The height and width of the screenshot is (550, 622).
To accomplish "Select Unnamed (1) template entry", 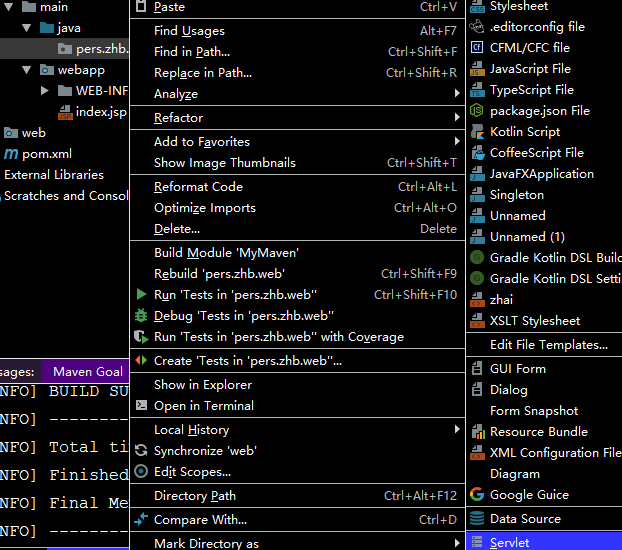I will pos(544,237).
